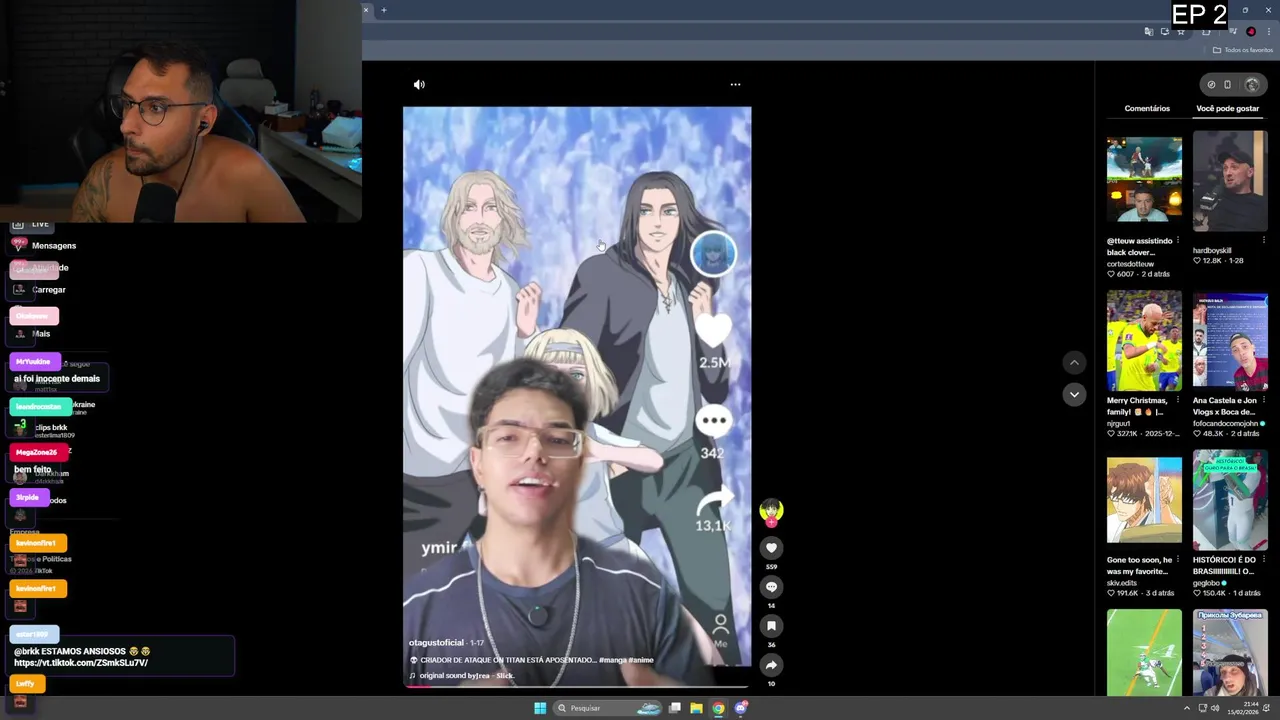Open the Ana Castela e Jon Vlogs thumbnail

[x=1230, y=340]
